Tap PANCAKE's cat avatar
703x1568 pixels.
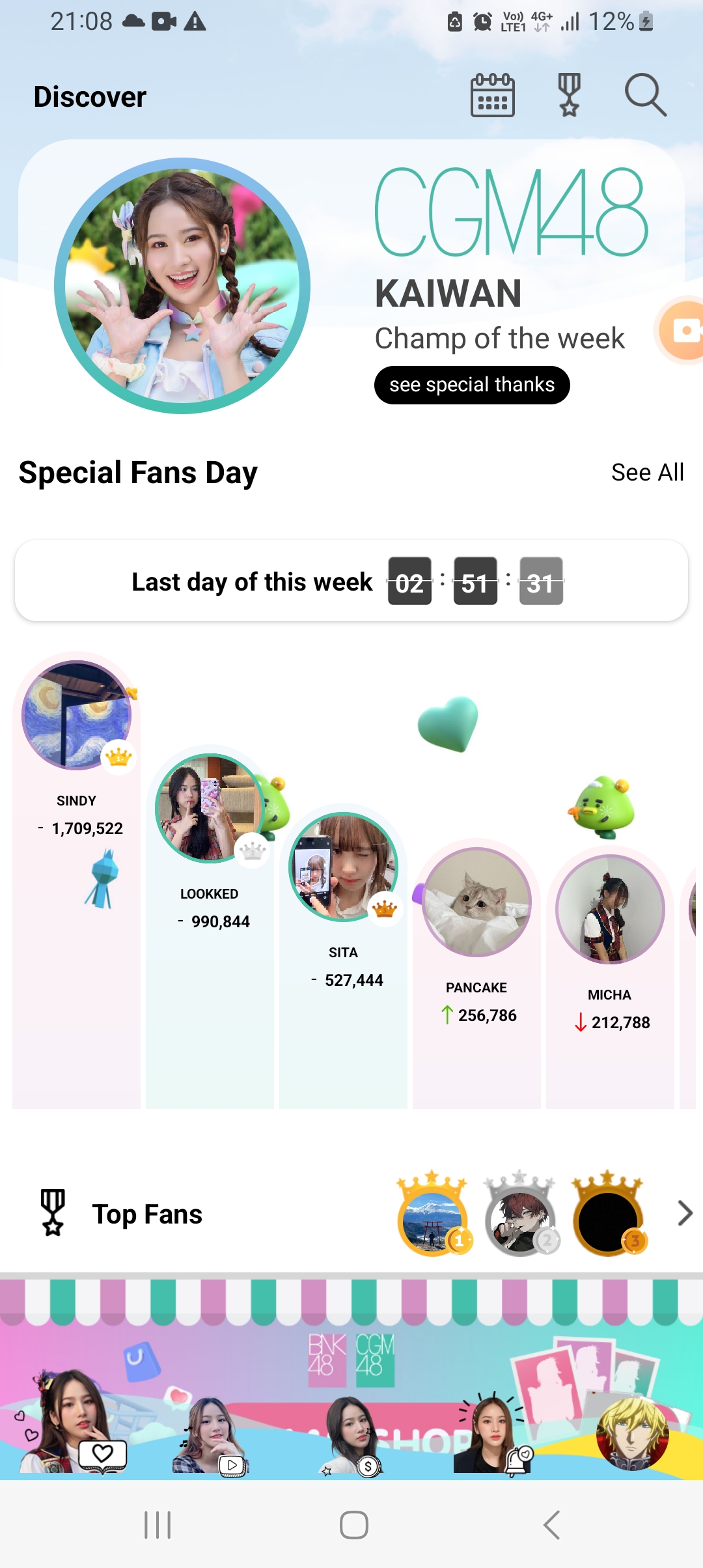[x=476, y=902]
